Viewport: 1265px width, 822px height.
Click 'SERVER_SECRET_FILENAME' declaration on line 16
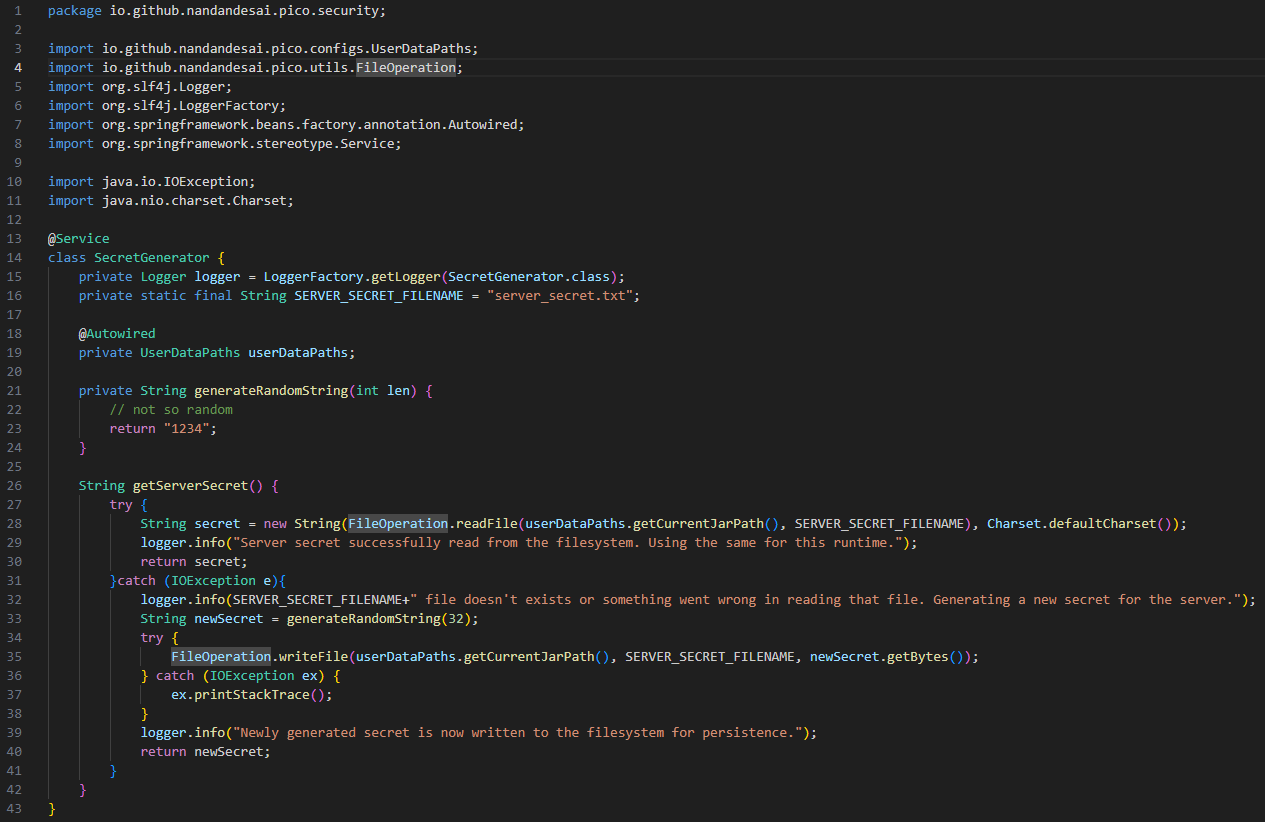coord(379,296)
